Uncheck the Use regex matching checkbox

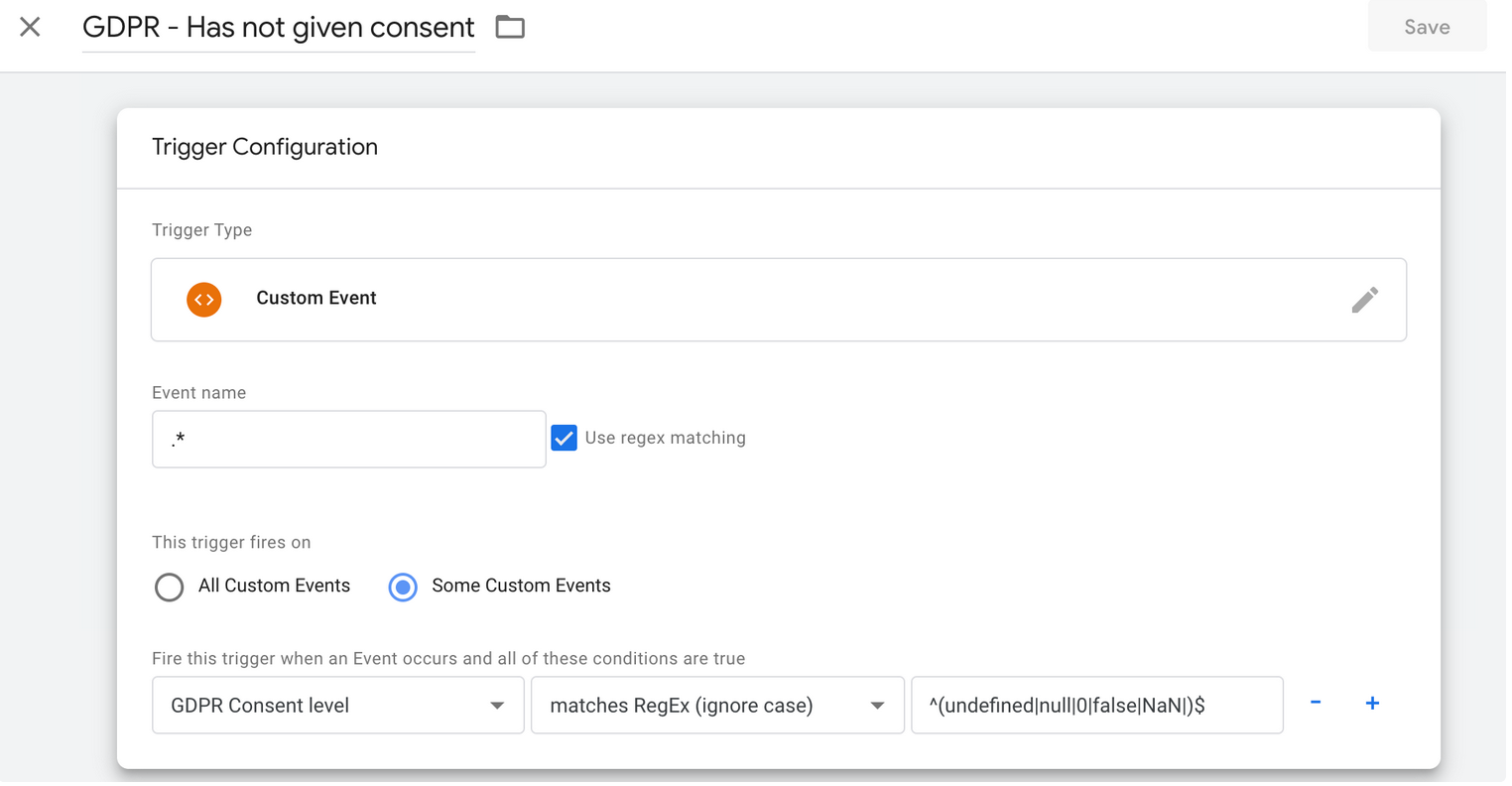click(x=564, y=438)
